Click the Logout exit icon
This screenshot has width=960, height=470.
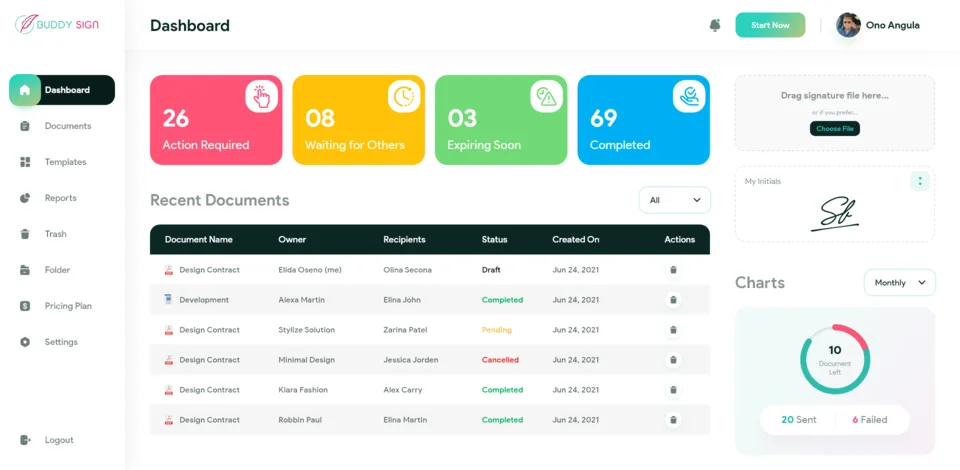click(x=24, y=440)
